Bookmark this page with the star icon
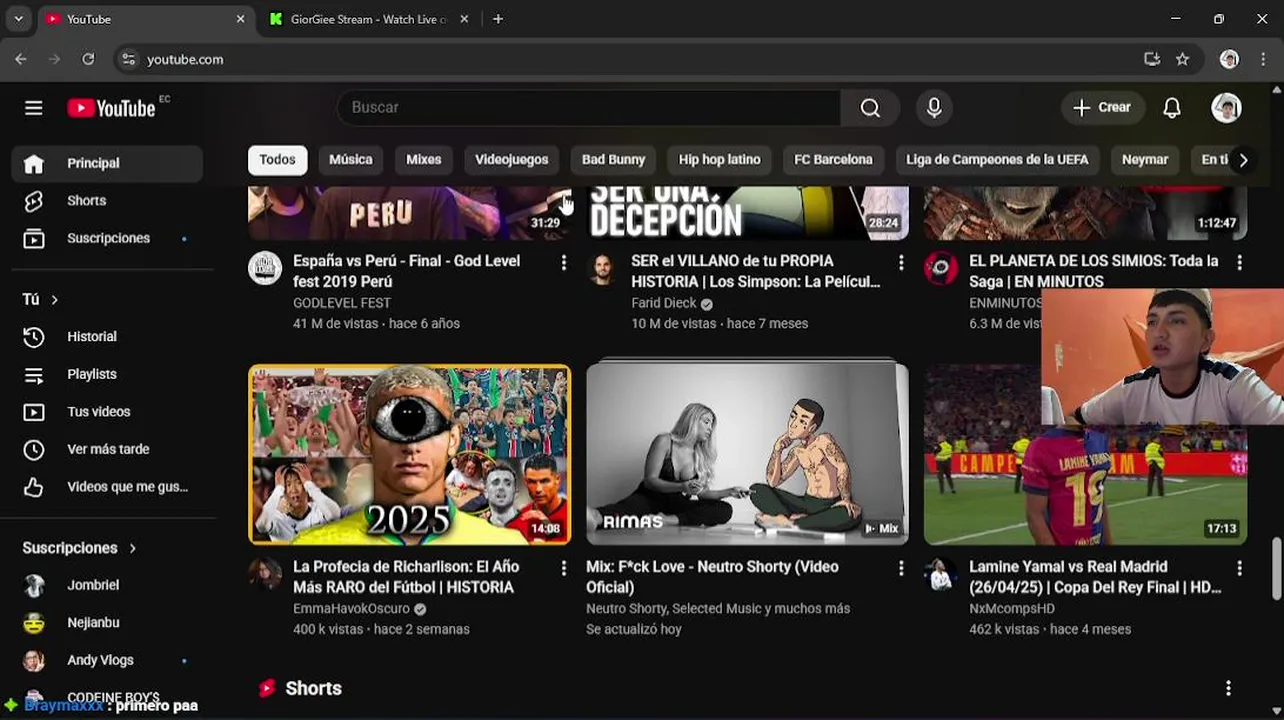 click(x=1182, y=59)
